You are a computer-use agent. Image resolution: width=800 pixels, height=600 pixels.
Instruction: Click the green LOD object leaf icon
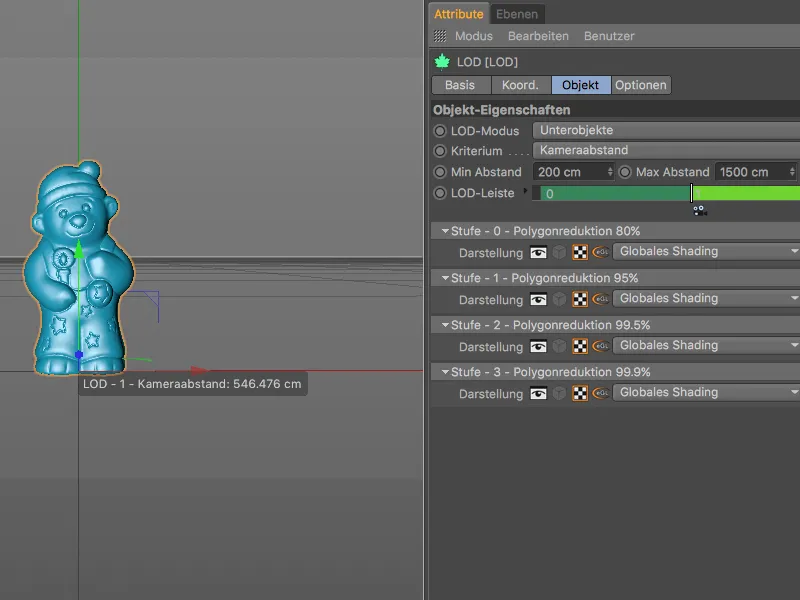point(442,62)
